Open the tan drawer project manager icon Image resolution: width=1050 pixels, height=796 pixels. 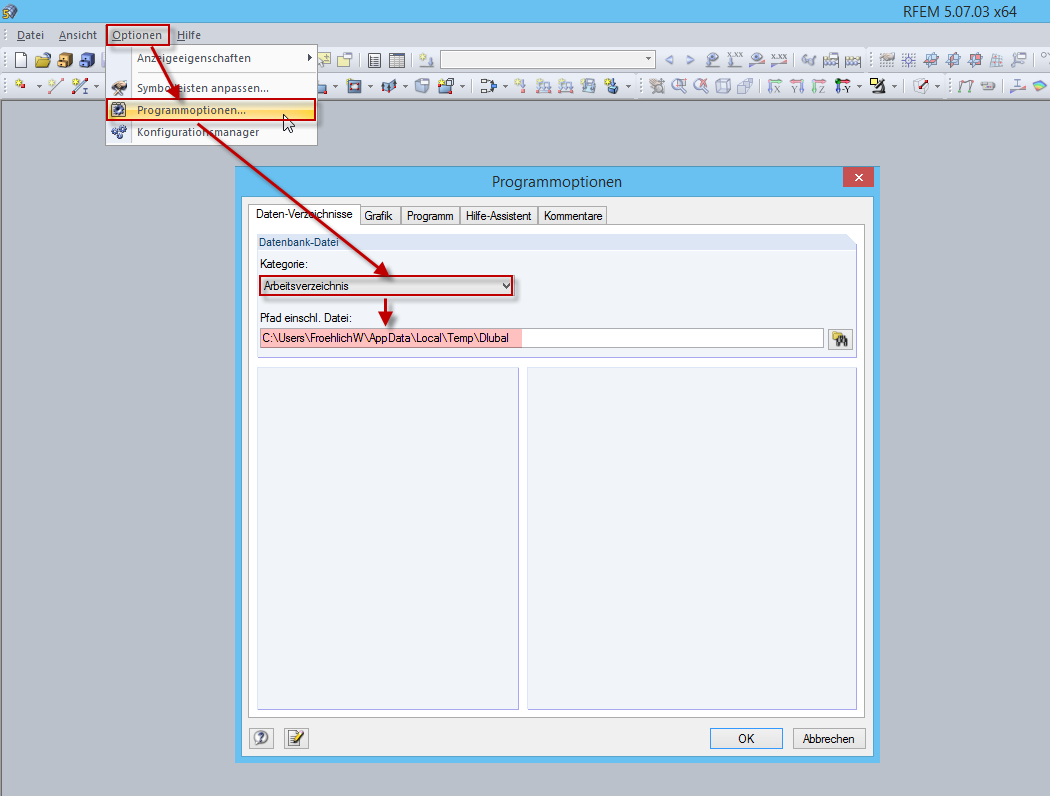(x=65, y=60)
